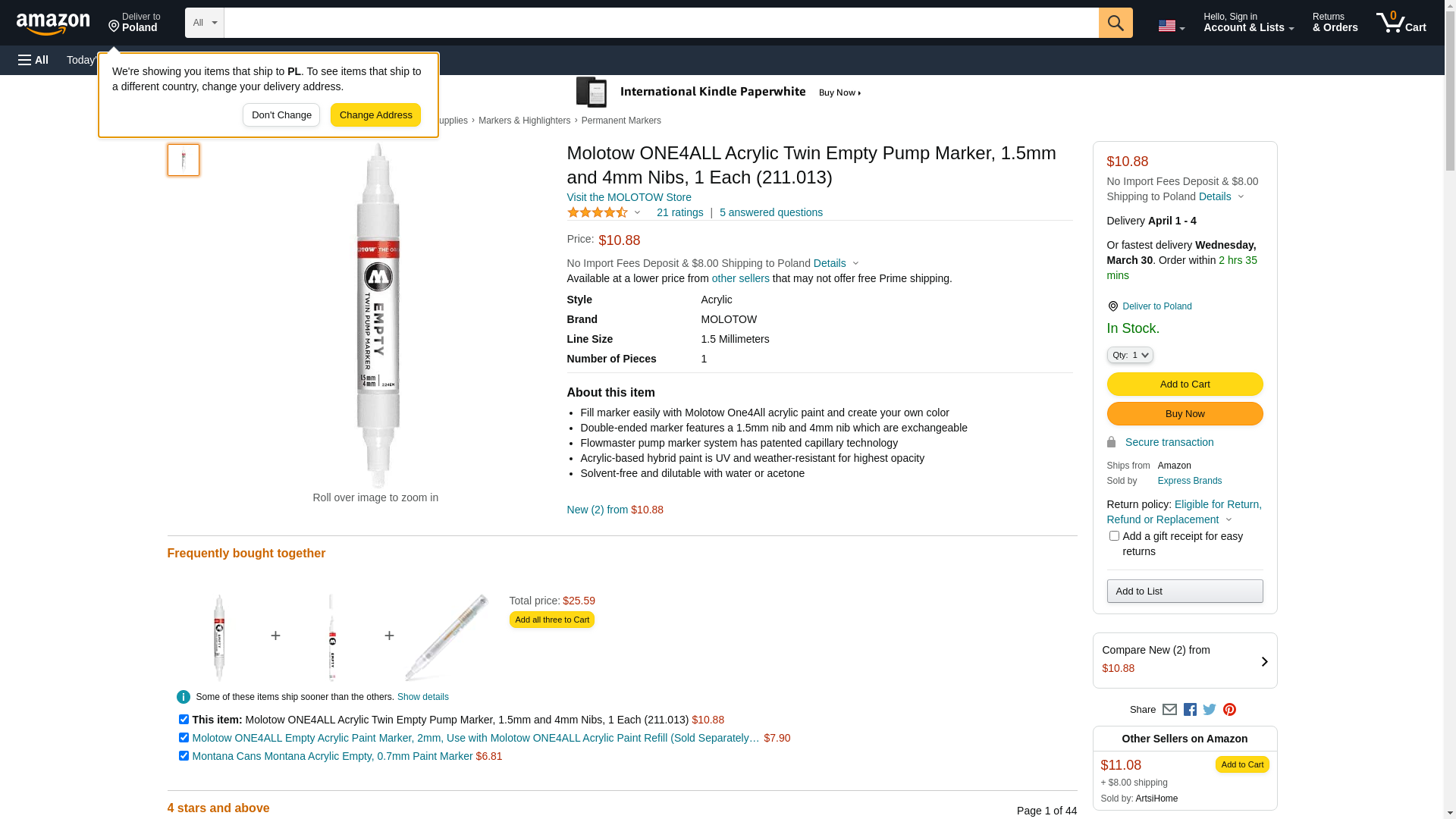
Task: Expand the search category All dropdown
Action: click(205, 23)
